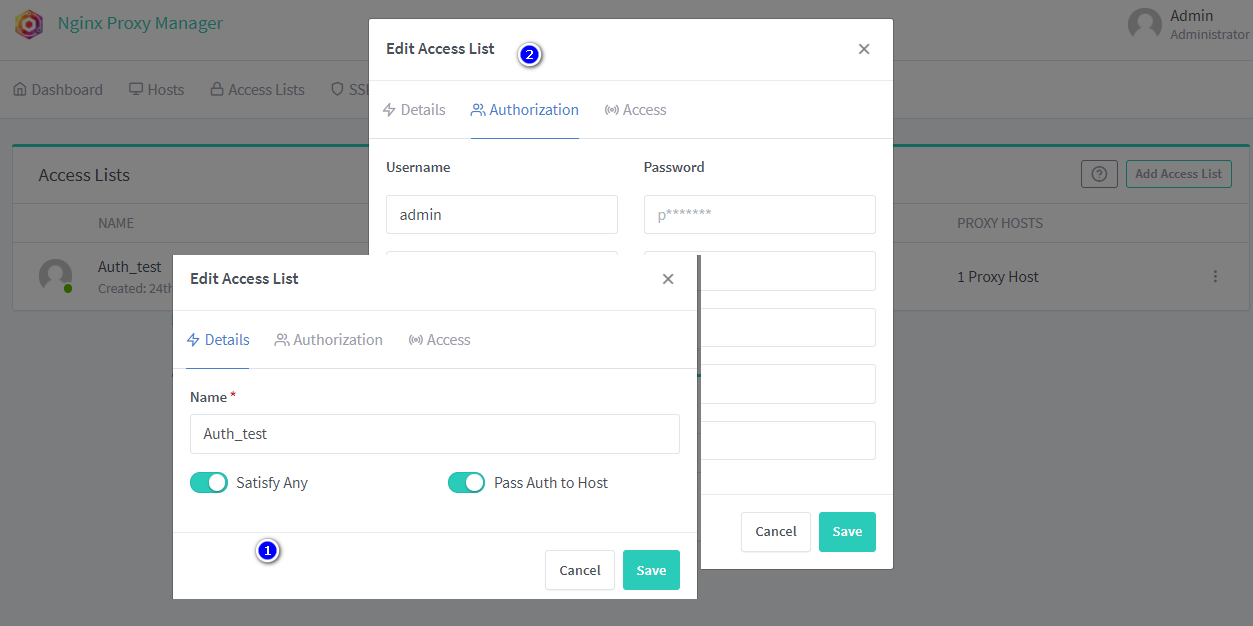The image size is (1253, 626).
Task: Click the Name input field with Auth_test
Action: pyautogui.click(x=434, y=434)
